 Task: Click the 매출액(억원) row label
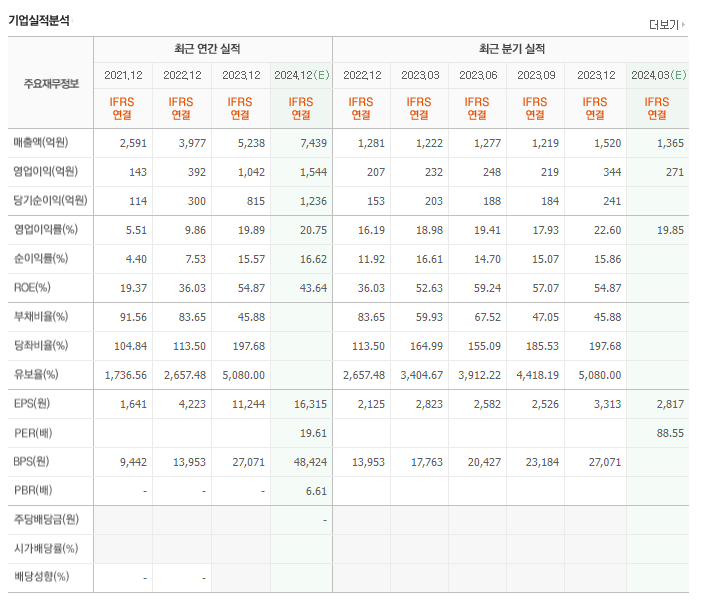pos(41,143)
